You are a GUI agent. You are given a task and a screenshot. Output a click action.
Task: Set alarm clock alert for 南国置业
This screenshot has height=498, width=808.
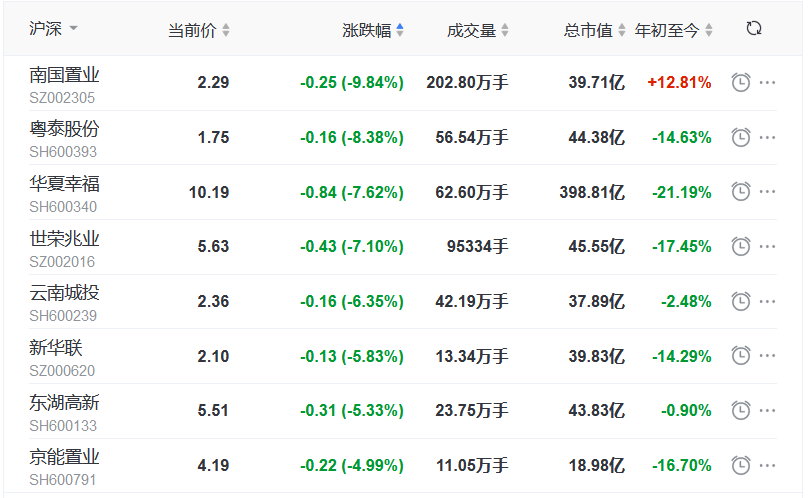point(741,82)
